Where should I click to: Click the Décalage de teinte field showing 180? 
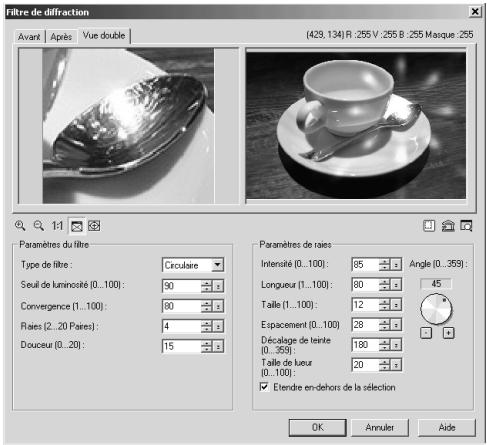[366, 345]
